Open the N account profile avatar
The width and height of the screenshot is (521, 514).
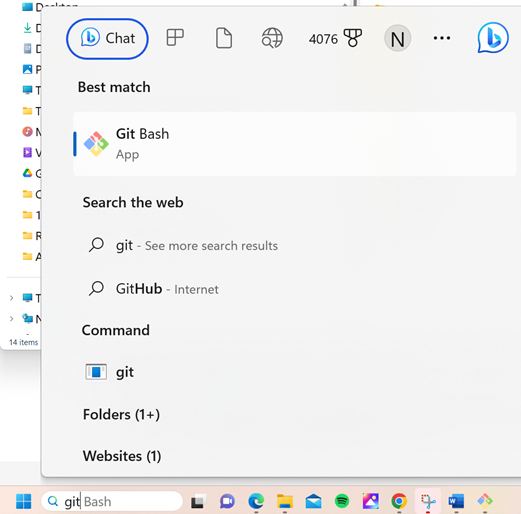coord(397,39)
